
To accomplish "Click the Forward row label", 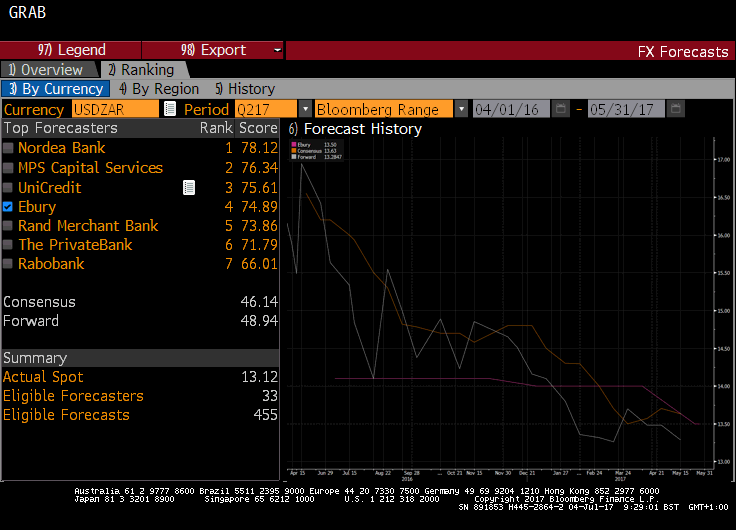I will [31, 321].
